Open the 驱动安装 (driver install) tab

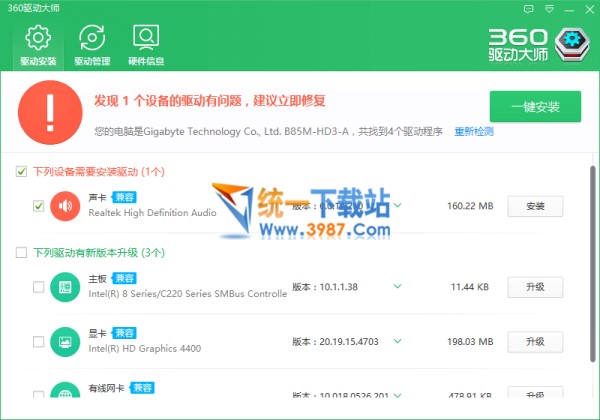click(37, 45)
